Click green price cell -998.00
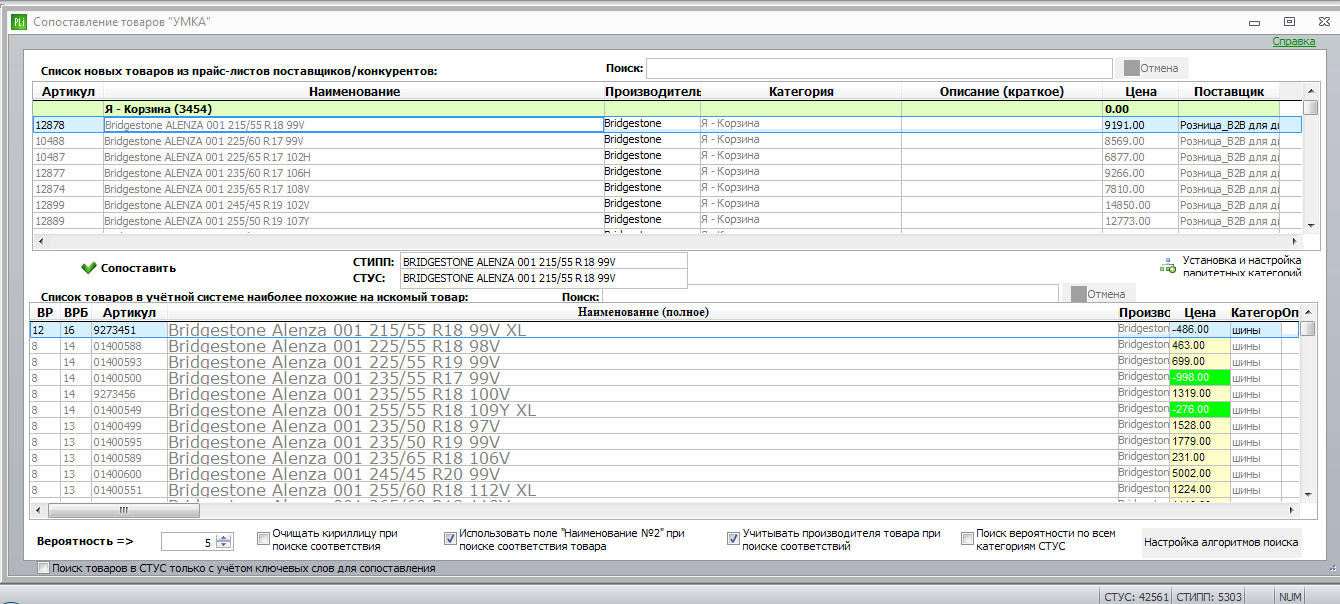1340x604 pixels. click(1199, 377)
